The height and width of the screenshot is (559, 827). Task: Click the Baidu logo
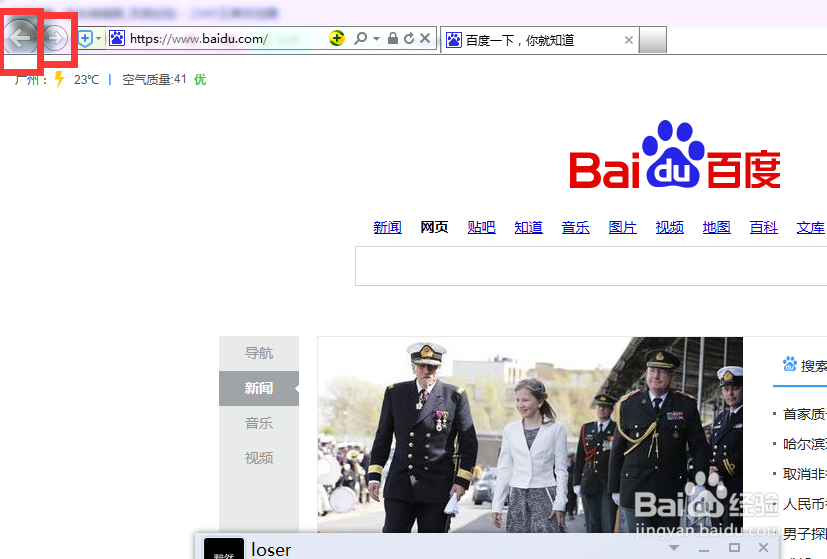(675, 155)
